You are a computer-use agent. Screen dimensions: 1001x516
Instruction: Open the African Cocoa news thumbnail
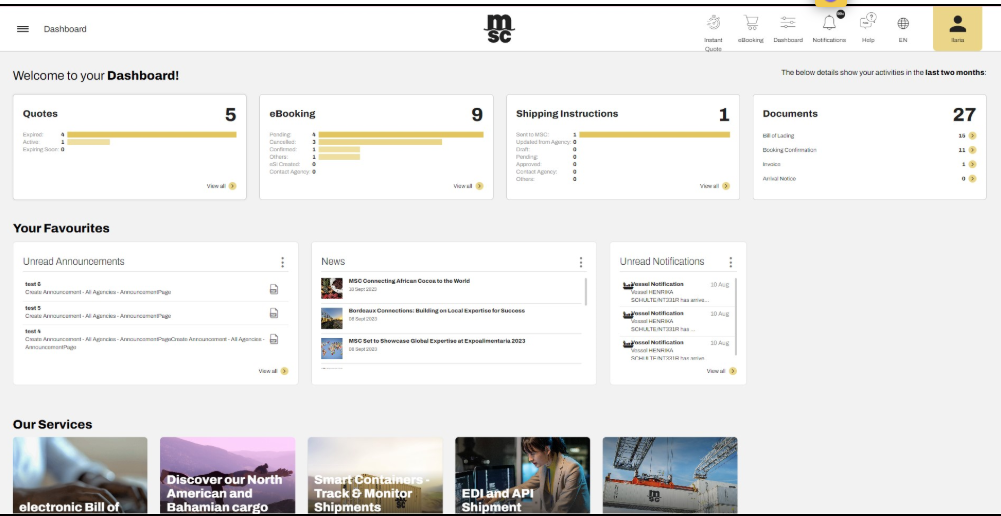pyautogui.click(x=332, y=288)
